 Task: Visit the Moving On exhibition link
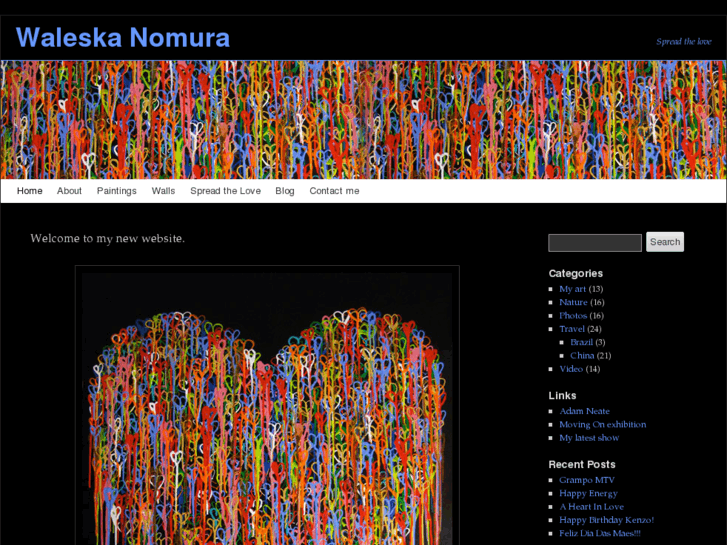click(x=602, y=425)
